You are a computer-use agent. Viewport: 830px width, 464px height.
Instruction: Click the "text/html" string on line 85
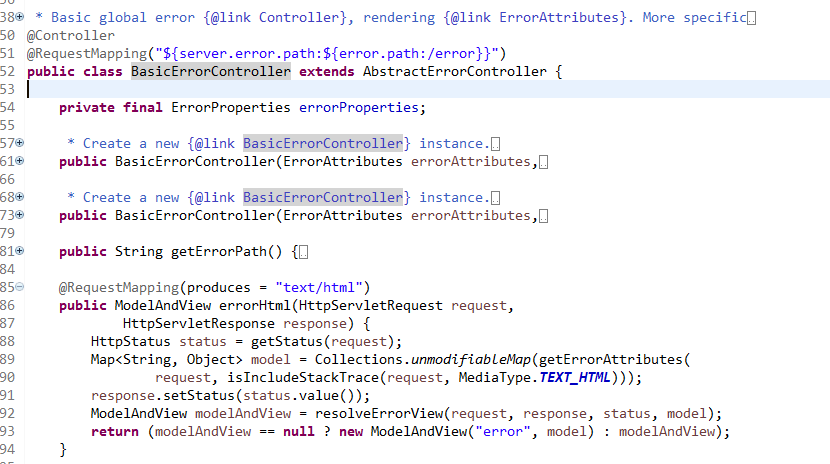coord(319,287)
